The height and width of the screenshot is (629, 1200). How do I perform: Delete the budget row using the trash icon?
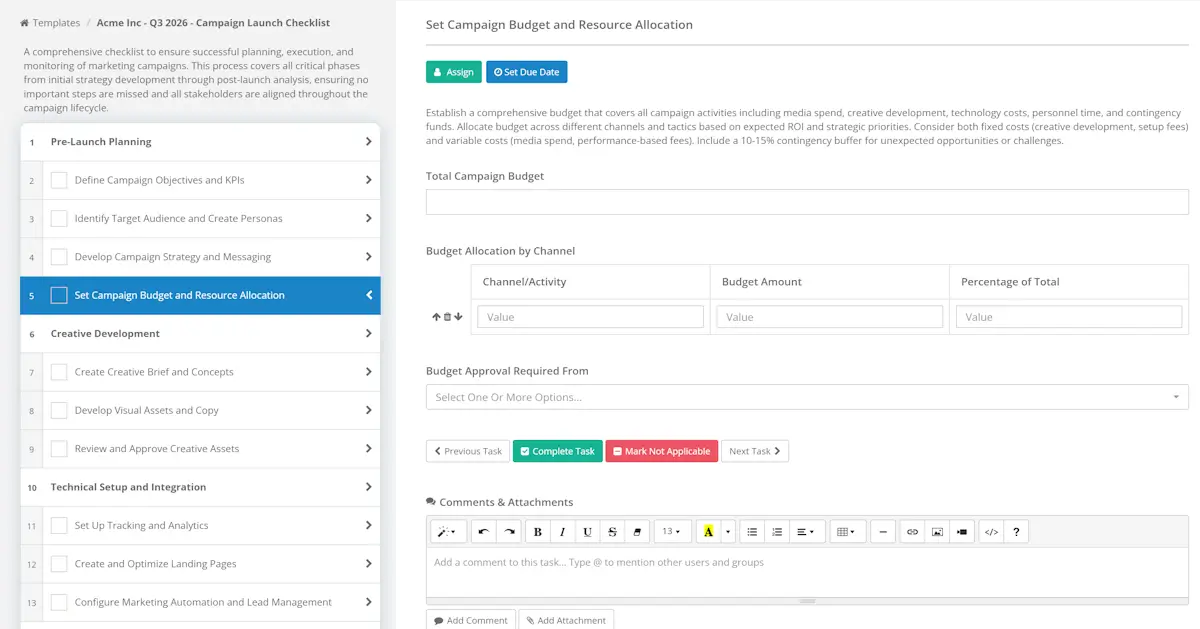point(446,316)
